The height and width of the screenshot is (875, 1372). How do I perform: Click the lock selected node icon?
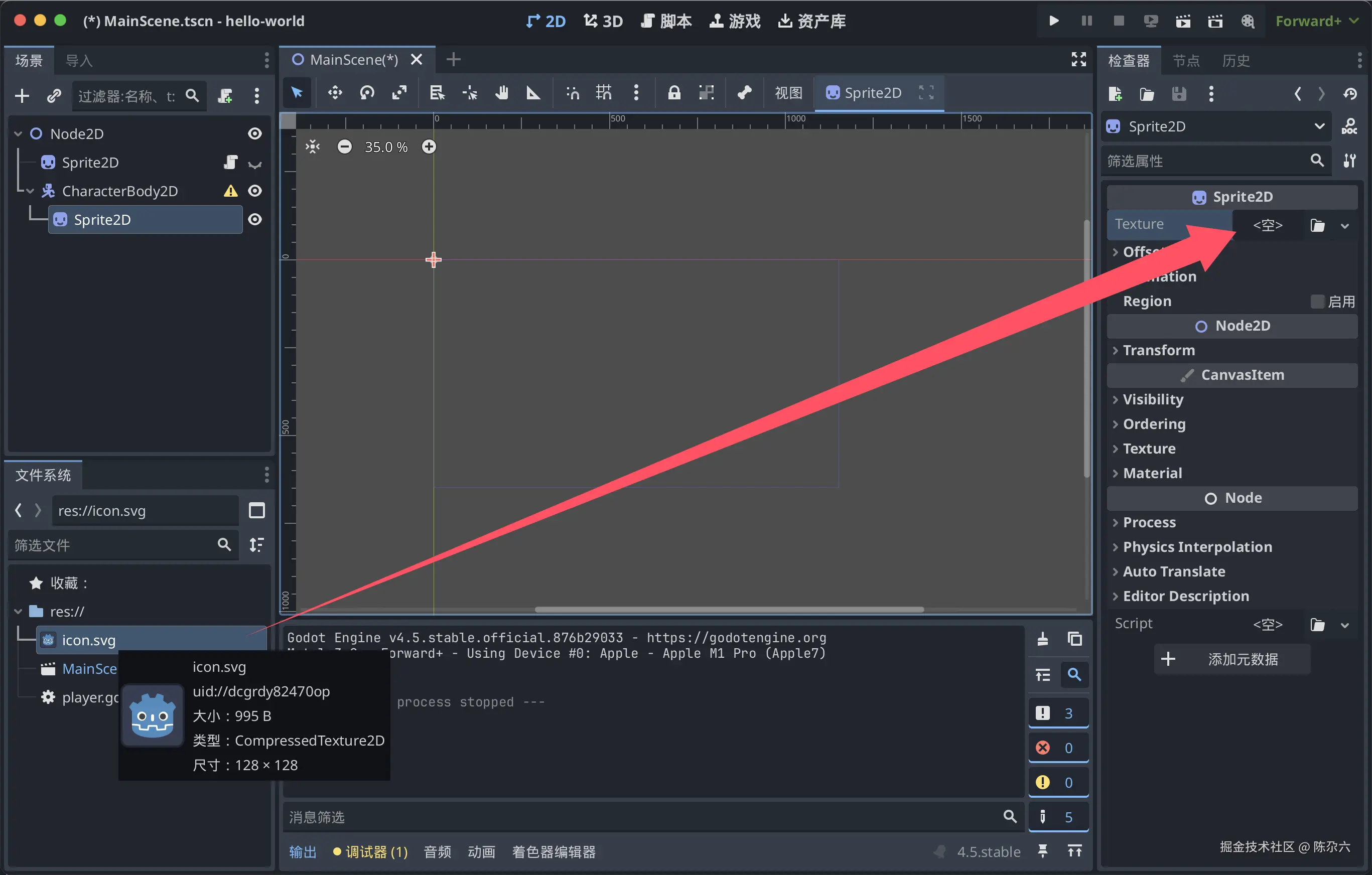click(674, 93)
